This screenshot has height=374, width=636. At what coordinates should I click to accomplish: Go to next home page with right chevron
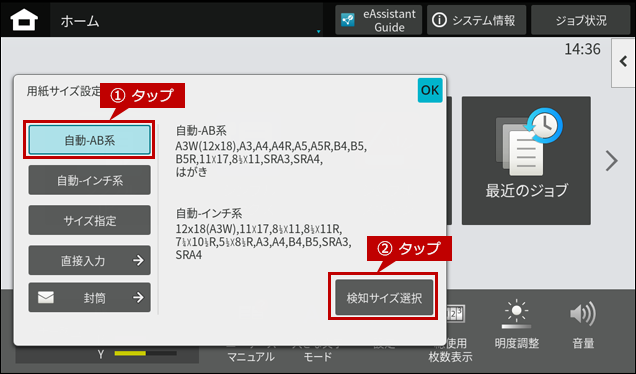611,161
